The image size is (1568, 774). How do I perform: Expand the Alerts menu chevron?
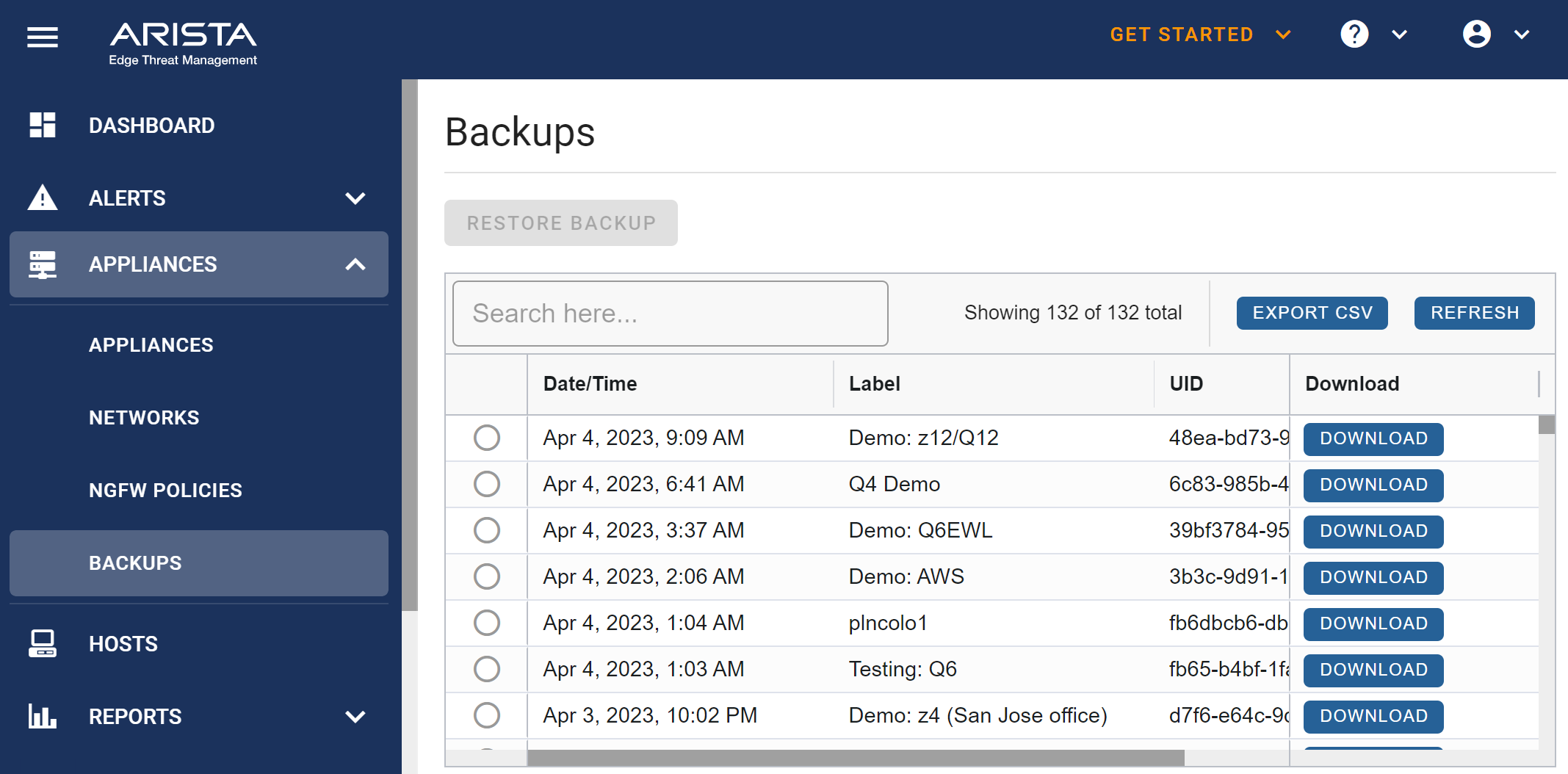coord(355,198)
